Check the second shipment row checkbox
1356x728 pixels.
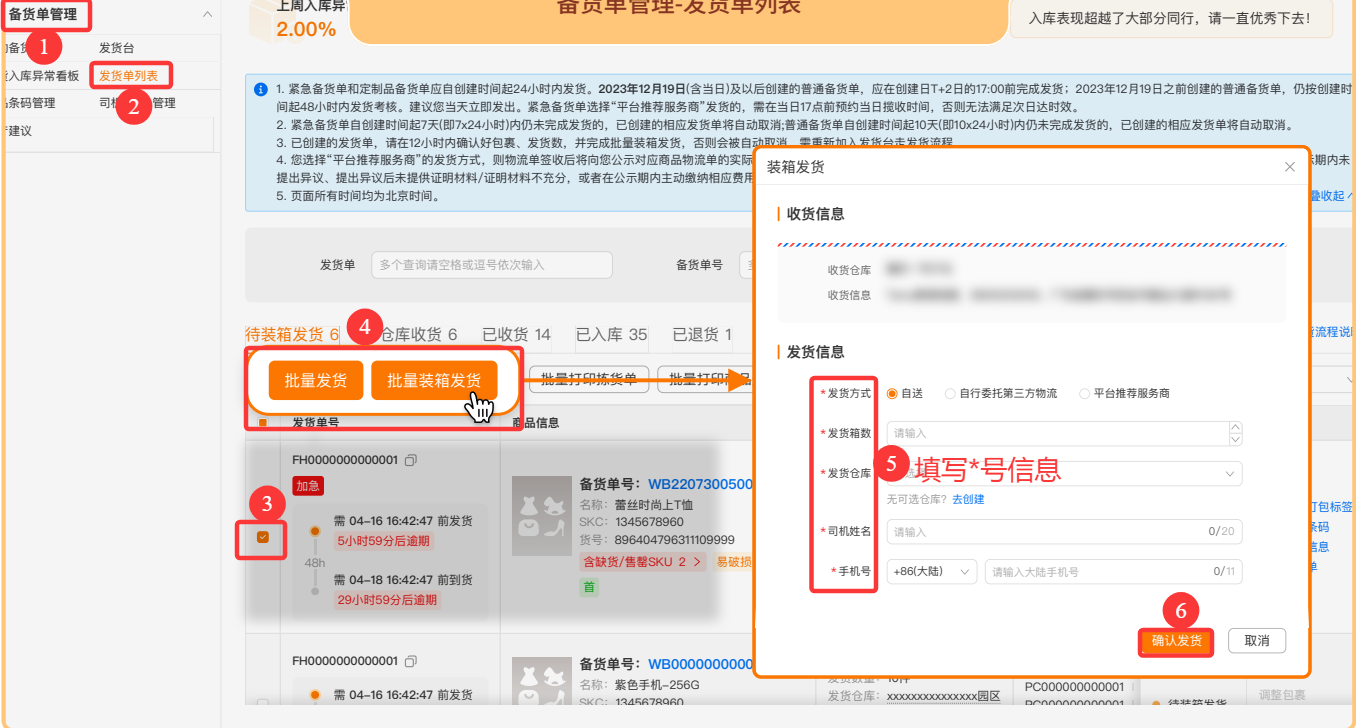tap(263, 705)
